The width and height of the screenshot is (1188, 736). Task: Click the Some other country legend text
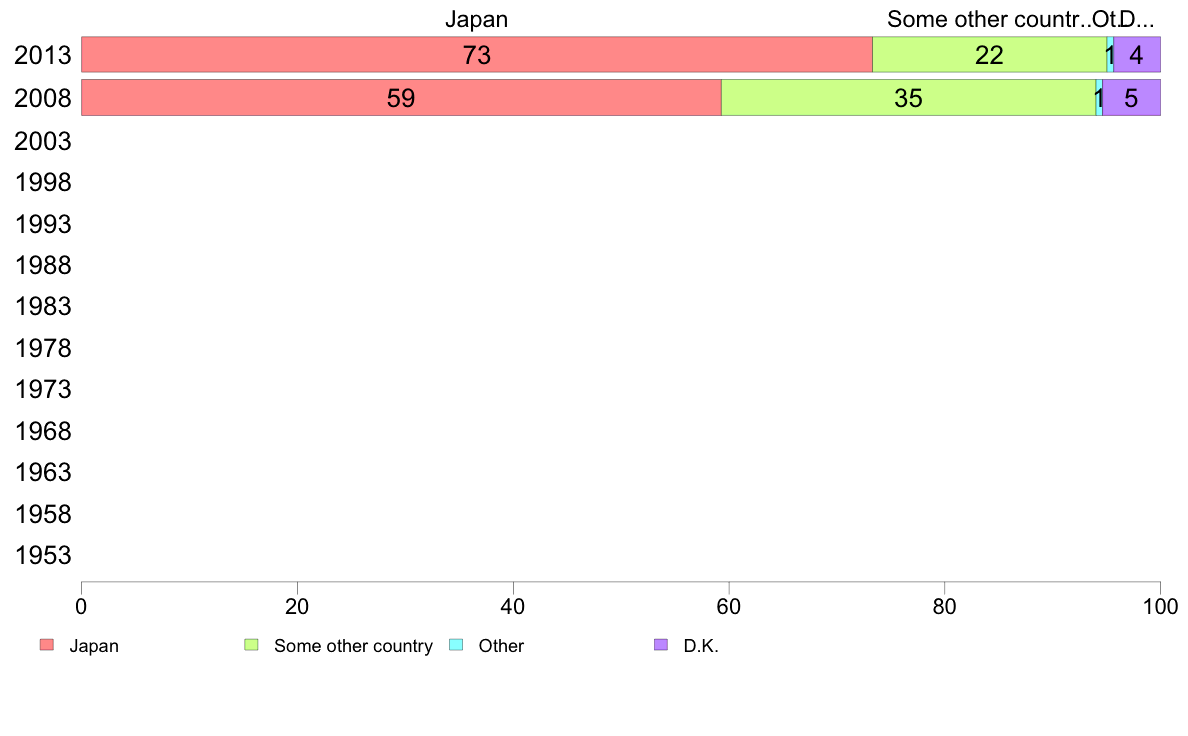click(353, 646)
